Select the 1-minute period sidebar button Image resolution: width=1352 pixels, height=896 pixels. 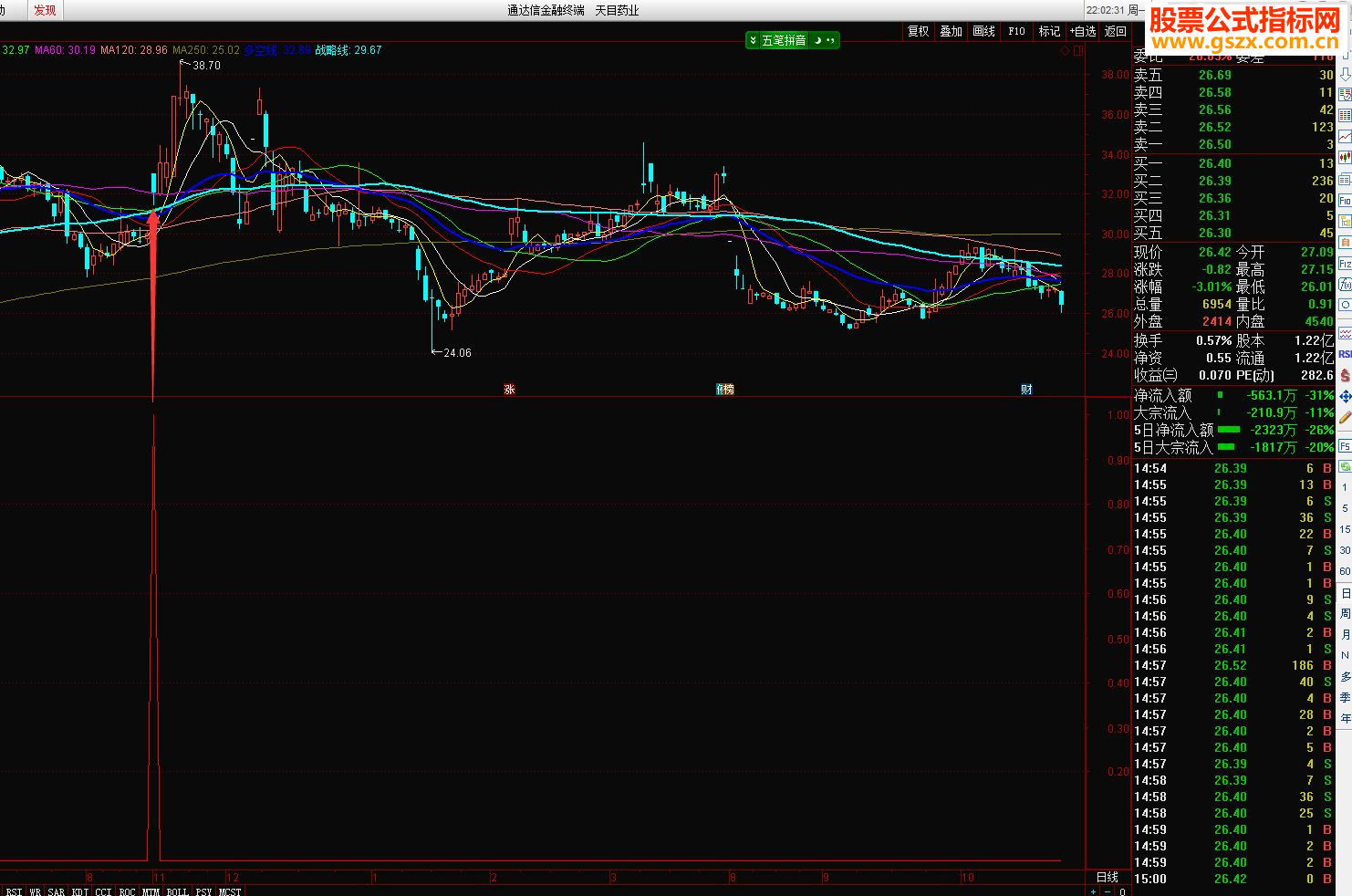point(1345,487)
